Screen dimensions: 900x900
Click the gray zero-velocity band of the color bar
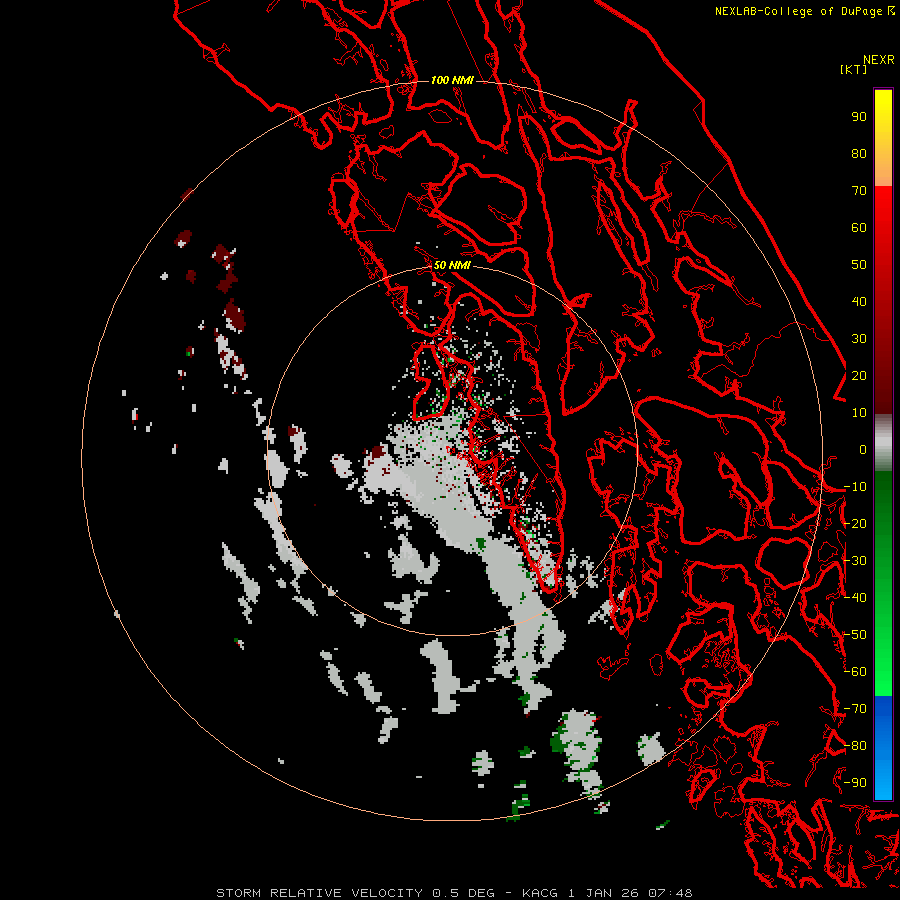click(x=883, y=443)
